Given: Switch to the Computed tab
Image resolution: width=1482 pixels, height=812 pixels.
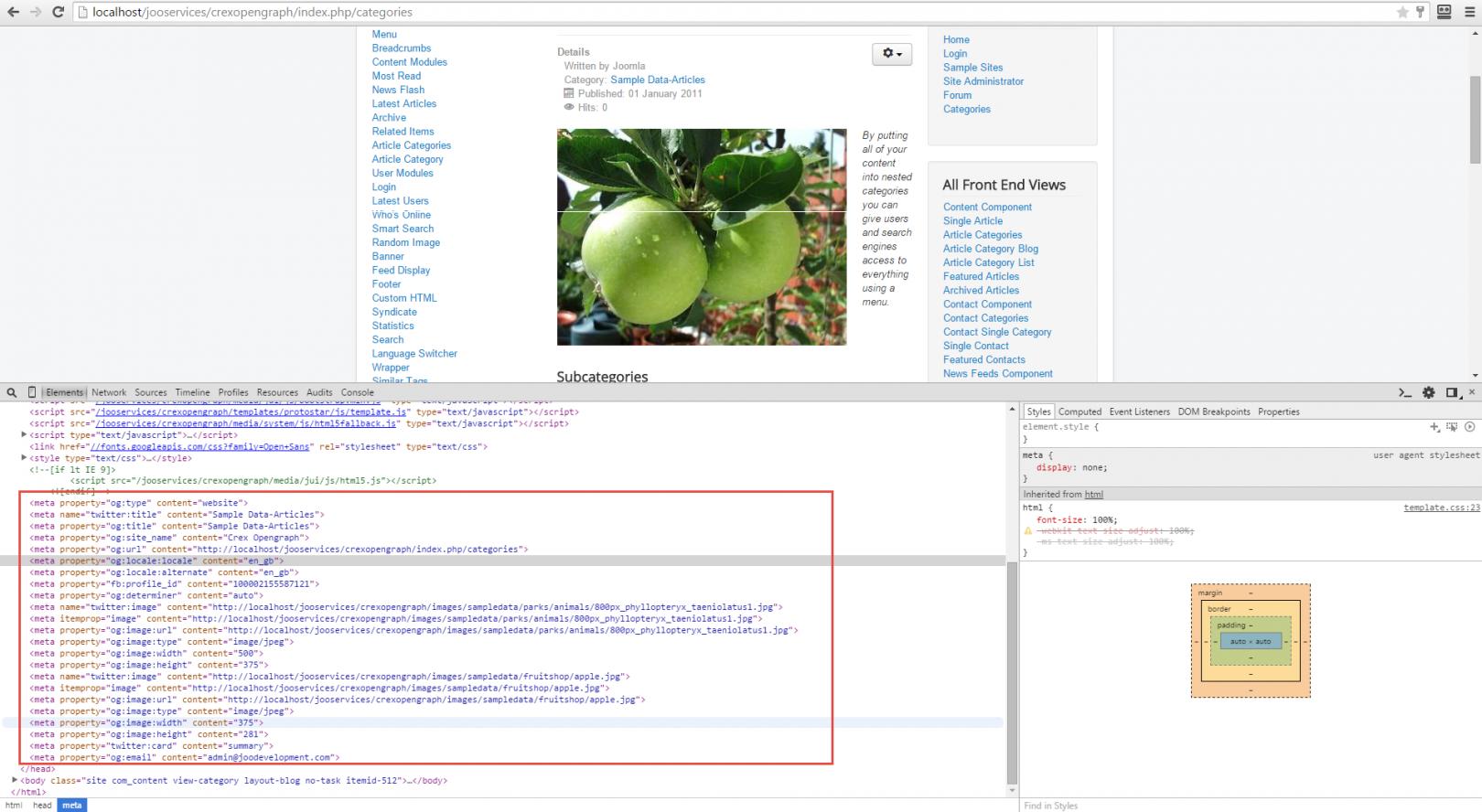Looking at the screenshot, I should (x=1080, y=411).
